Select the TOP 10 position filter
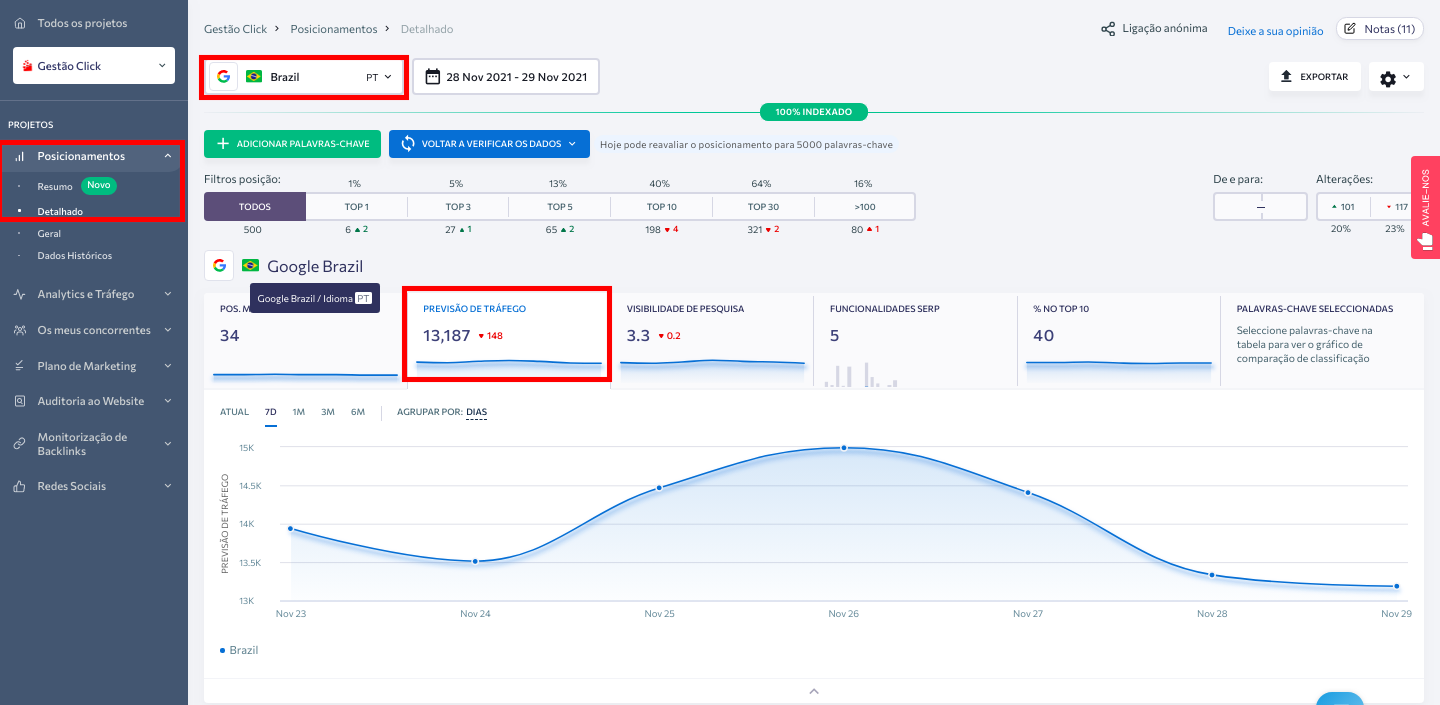The image size is (1440, 705). click(662, 207)
